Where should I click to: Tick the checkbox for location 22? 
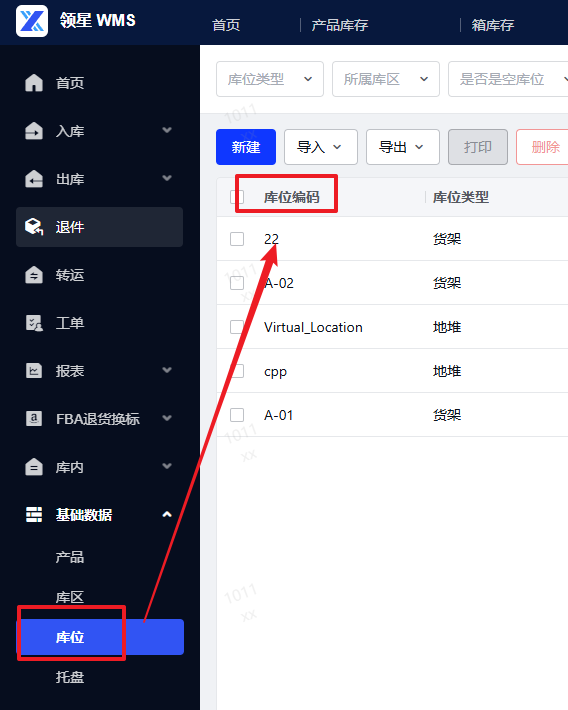pyautogui.click(x=237, y=239)
